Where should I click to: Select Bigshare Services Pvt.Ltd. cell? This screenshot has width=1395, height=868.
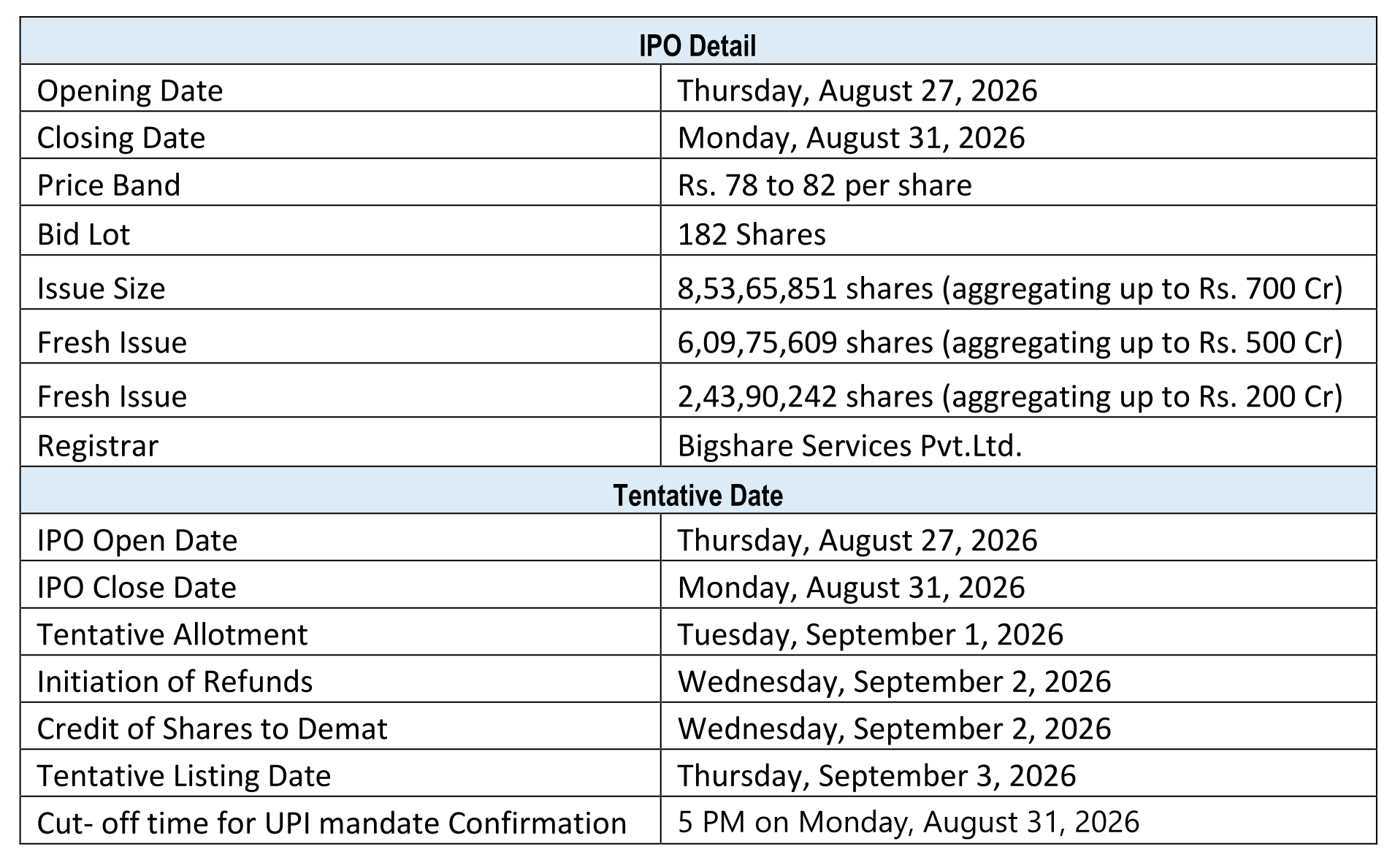click(1018, 442)
